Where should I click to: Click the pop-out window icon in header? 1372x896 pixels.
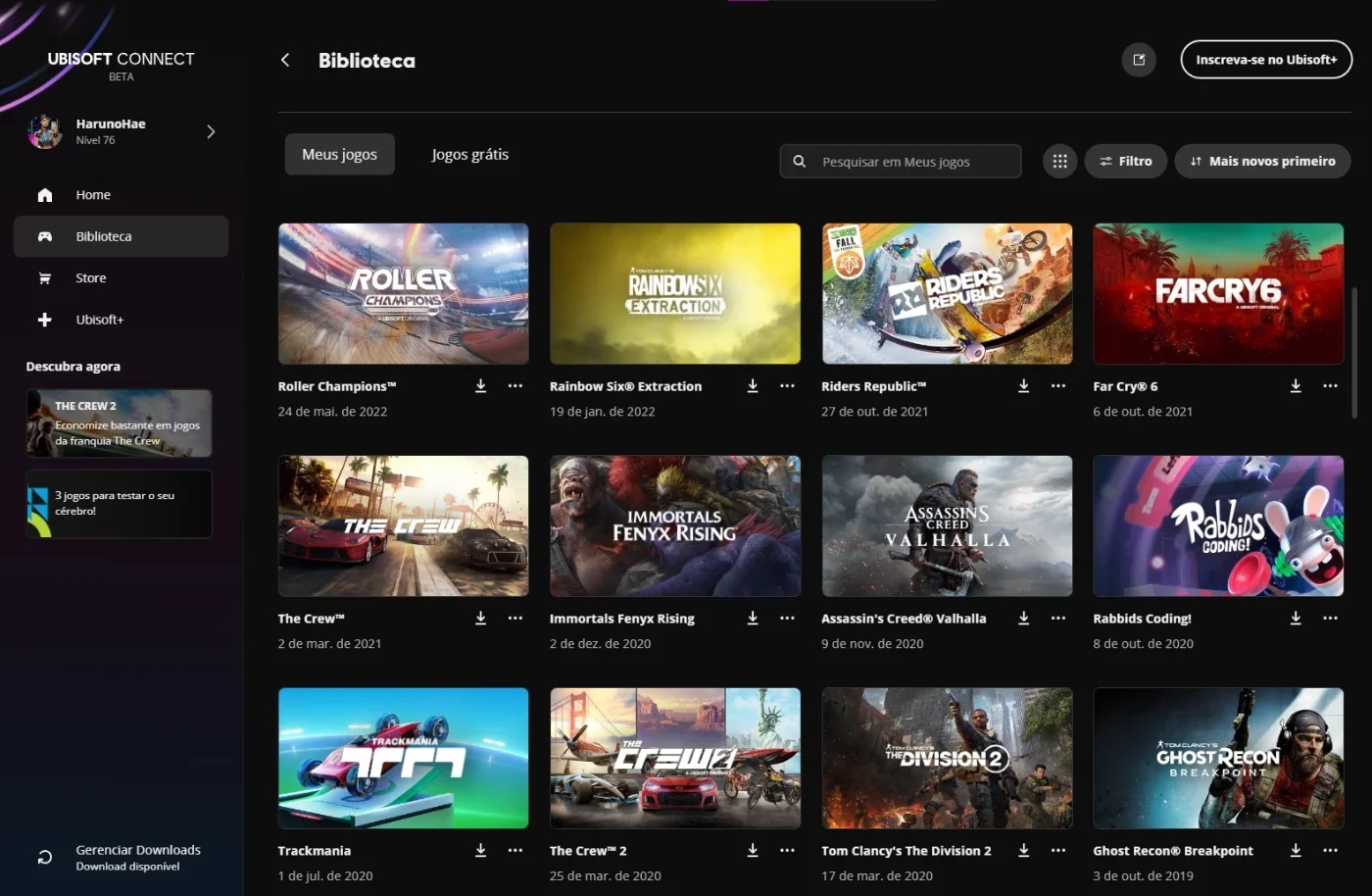click(x=1139, y=60)
